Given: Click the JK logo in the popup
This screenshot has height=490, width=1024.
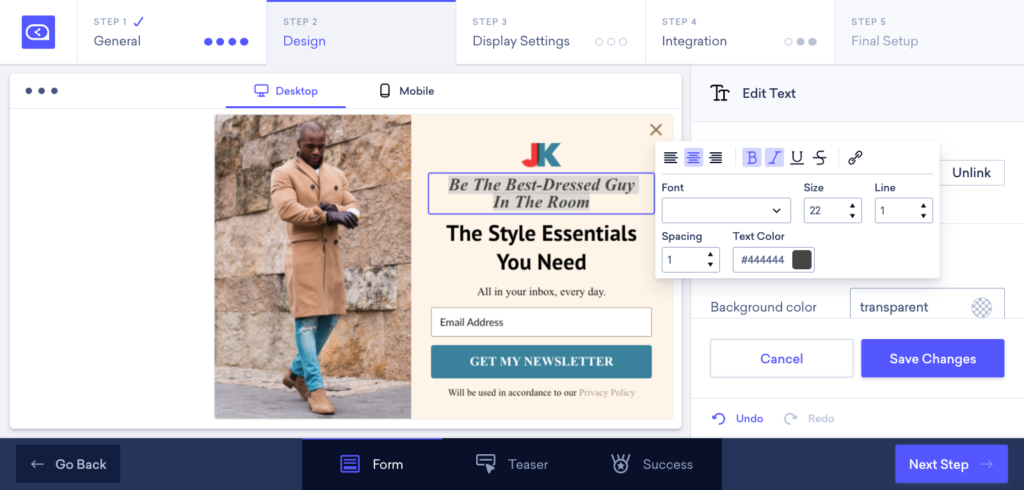Looking at the screenshot, I should [x=541, y=154].
